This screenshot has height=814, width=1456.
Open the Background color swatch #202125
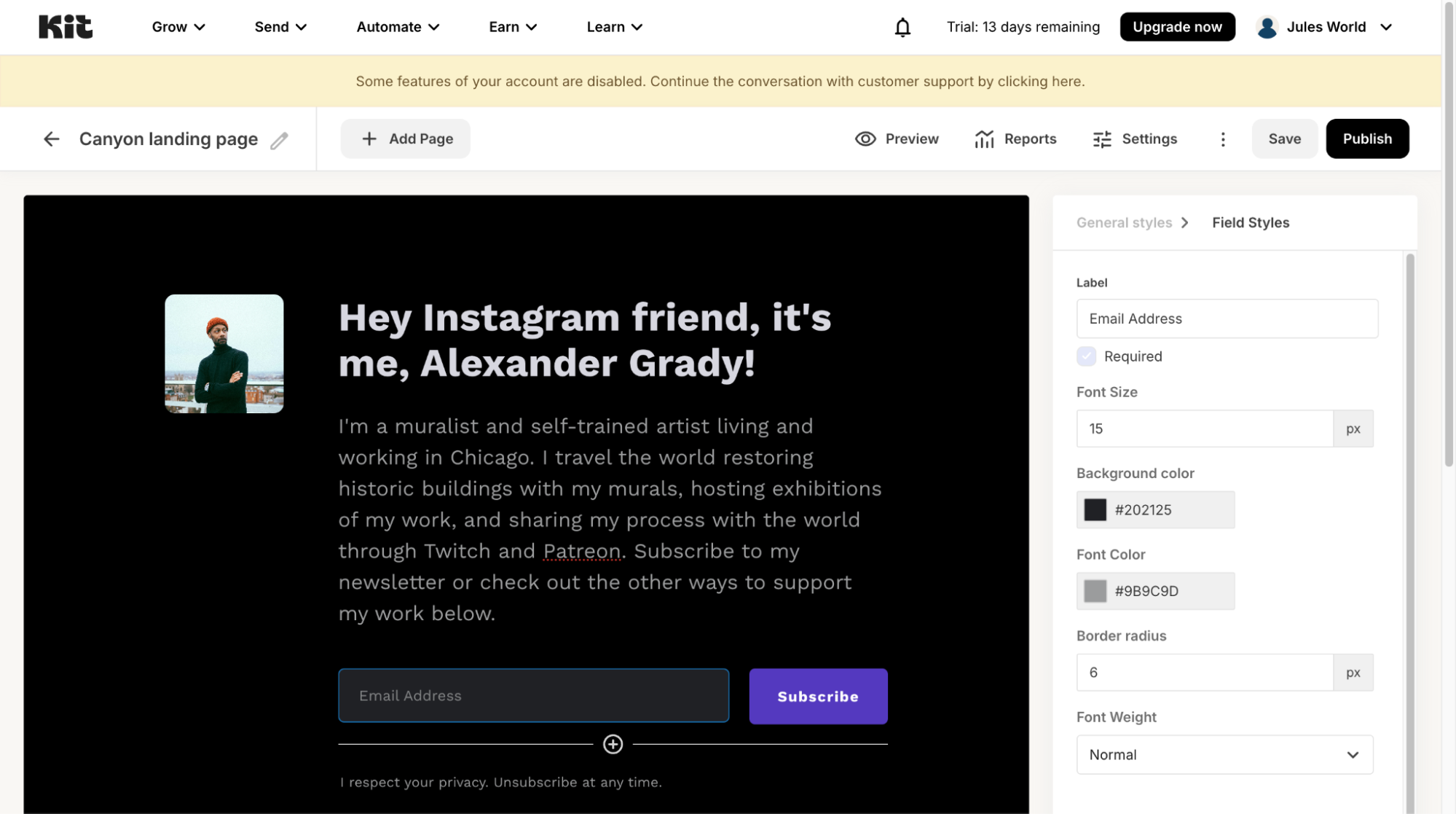click(x=1095, y=510)
